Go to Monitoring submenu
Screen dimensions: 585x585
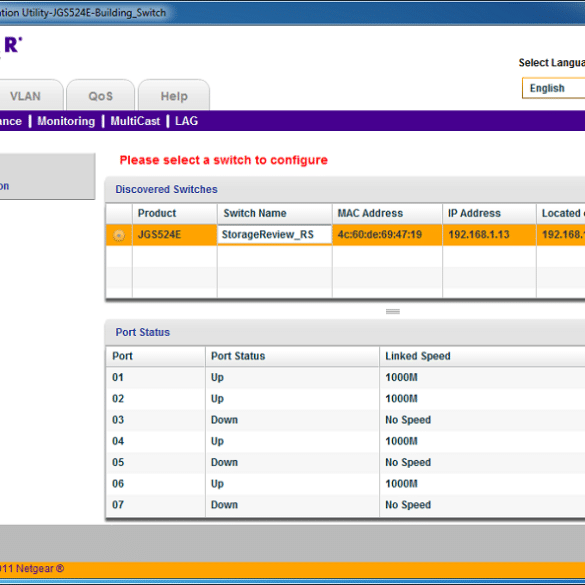point(66,121)
